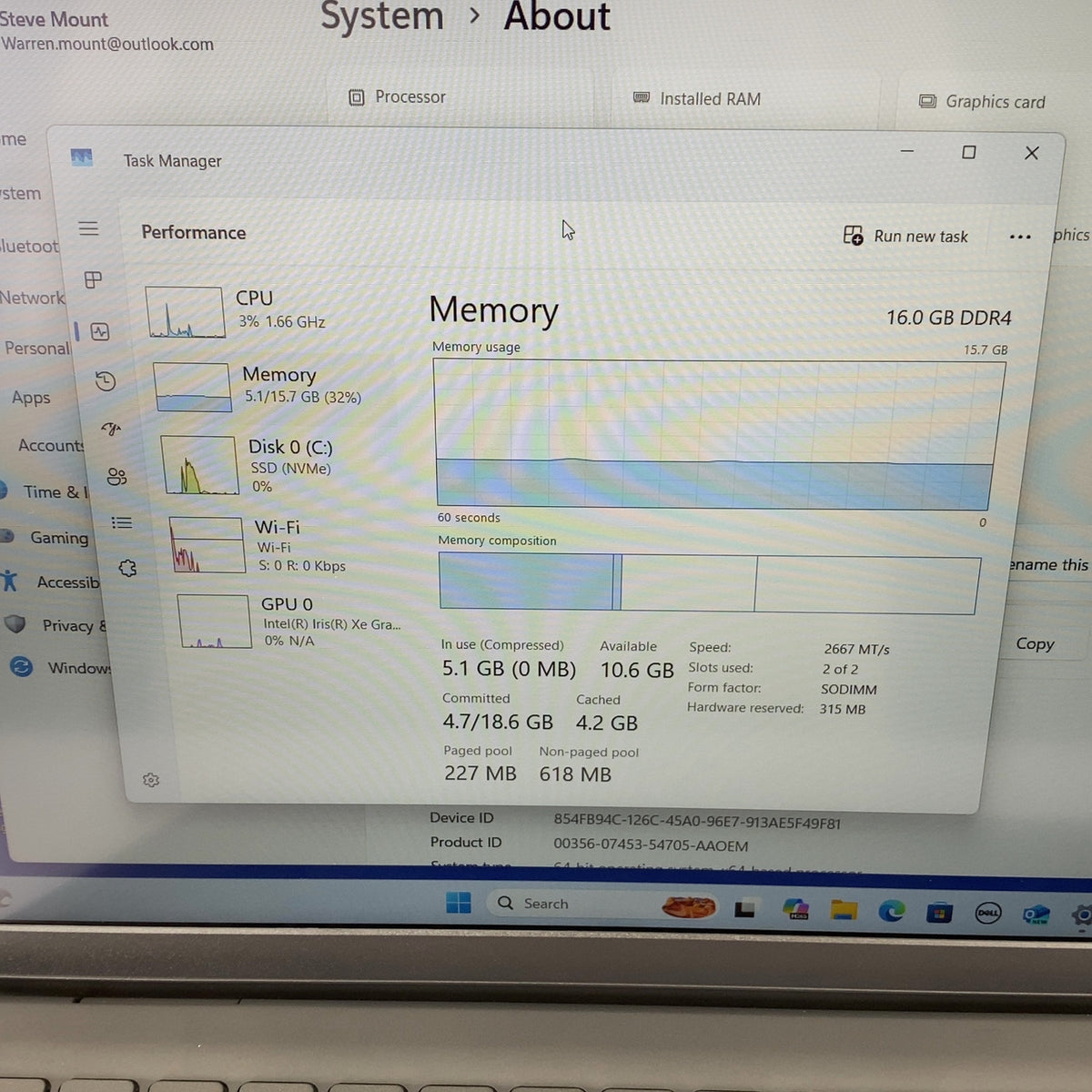Select GPU 0 performance entry
The height and width of the screenshot is (1092, 1092).
pyautogui.click(x=289, y=622)
